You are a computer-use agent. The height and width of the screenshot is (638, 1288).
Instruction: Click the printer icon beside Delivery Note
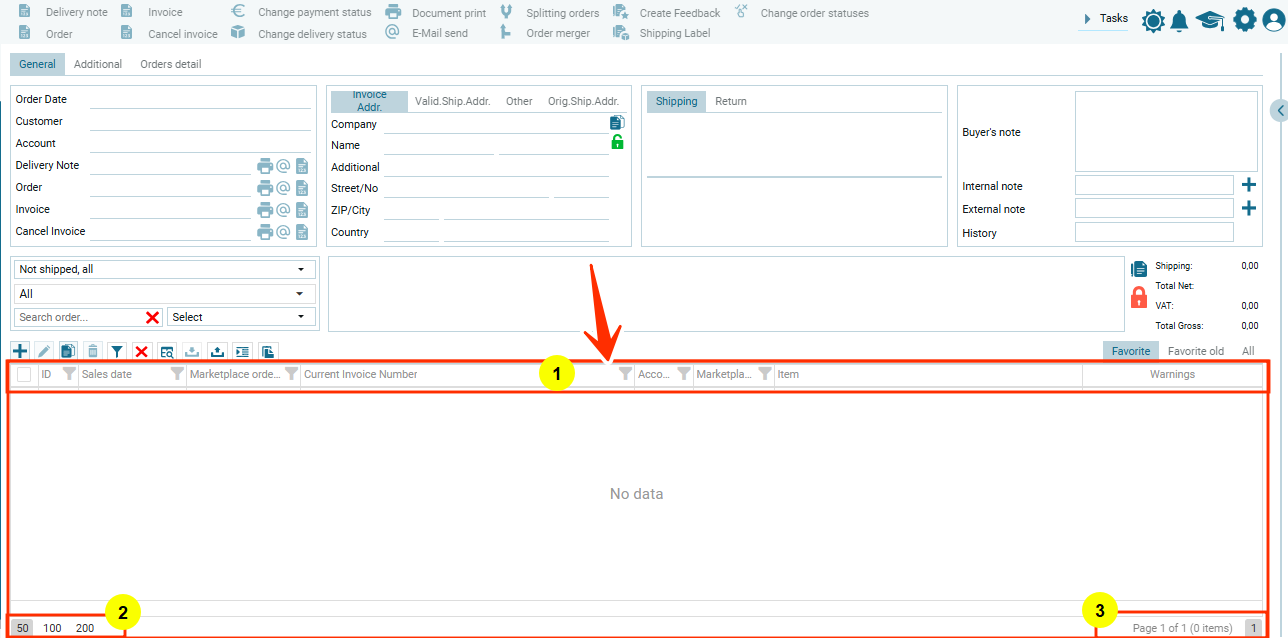(265, 166)
